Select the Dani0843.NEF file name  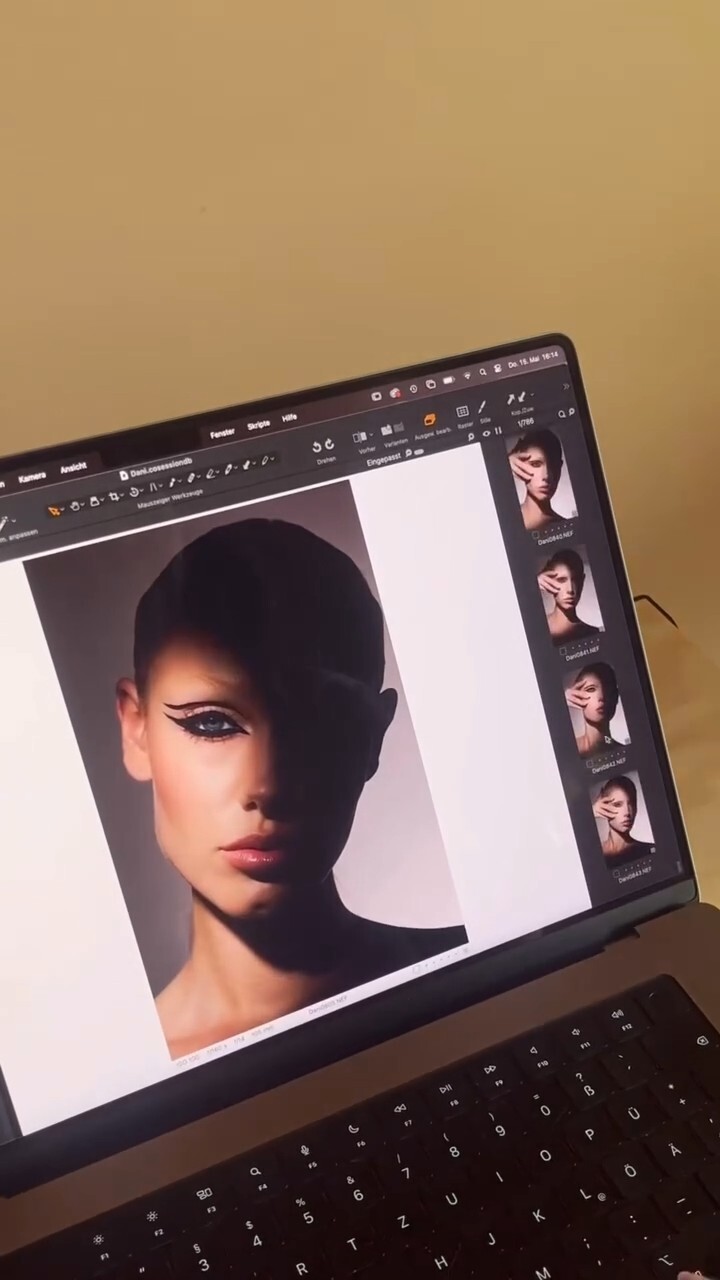tap(635, 876)
